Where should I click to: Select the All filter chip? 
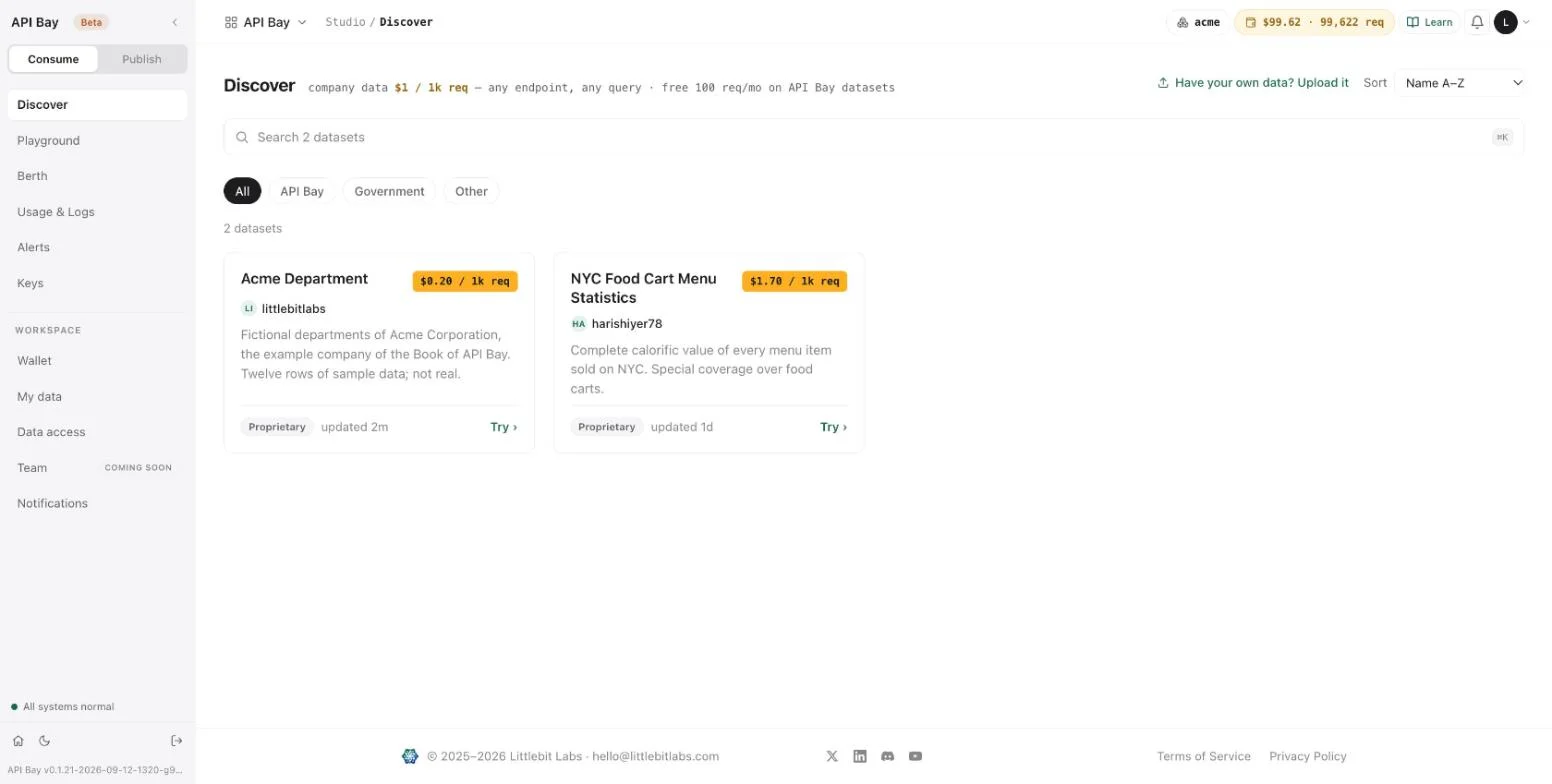pos(242,191)
